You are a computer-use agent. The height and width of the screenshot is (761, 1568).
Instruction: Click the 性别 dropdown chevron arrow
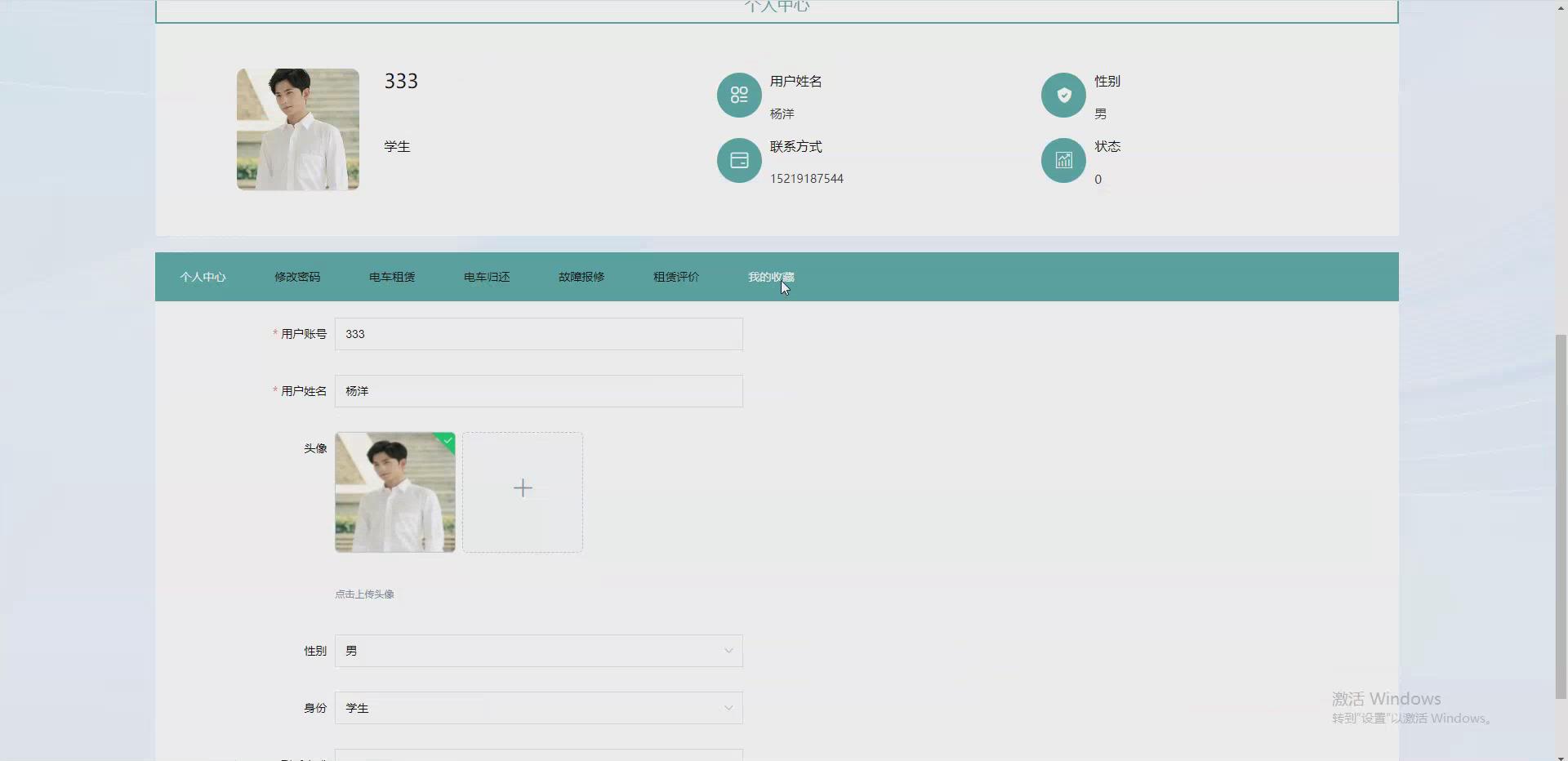click(728, 651)
